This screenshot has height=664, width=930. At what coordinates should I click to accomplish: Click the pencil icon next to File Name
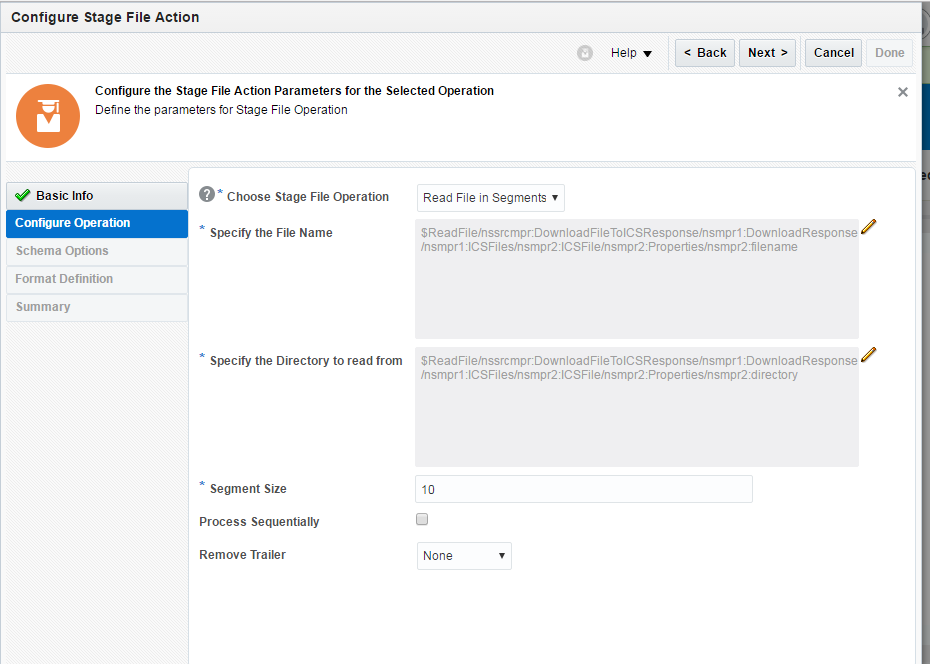click(868, 226)
